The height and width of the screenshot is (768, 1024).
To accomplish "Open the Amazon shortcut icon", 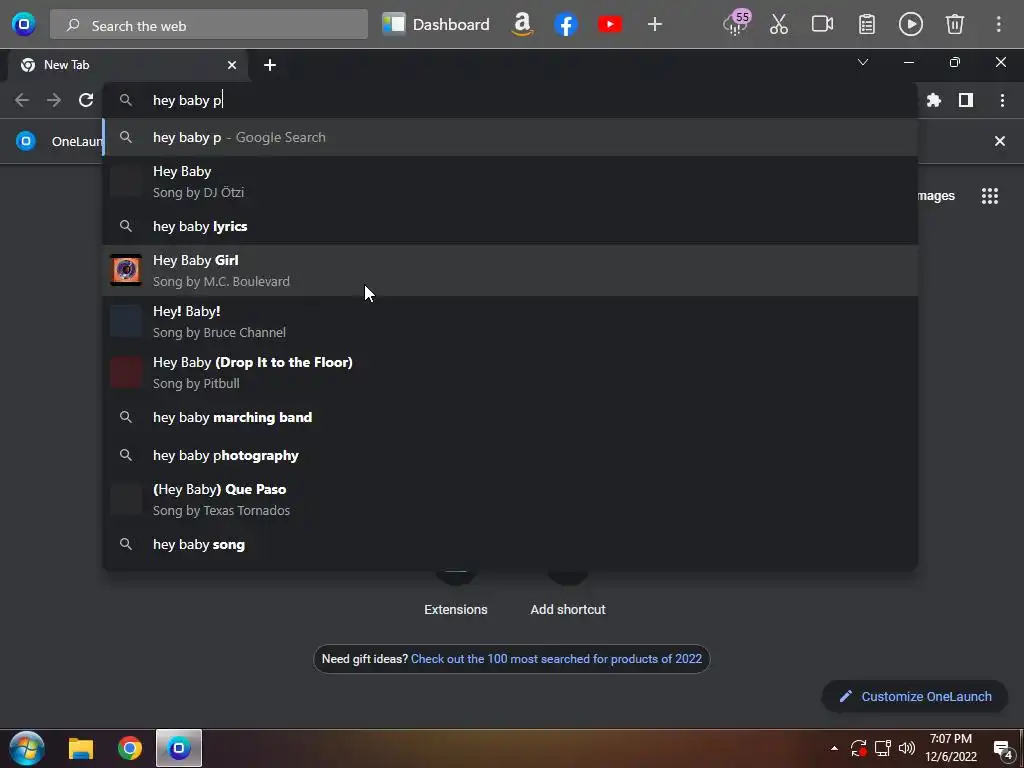I will coord(522,25).
